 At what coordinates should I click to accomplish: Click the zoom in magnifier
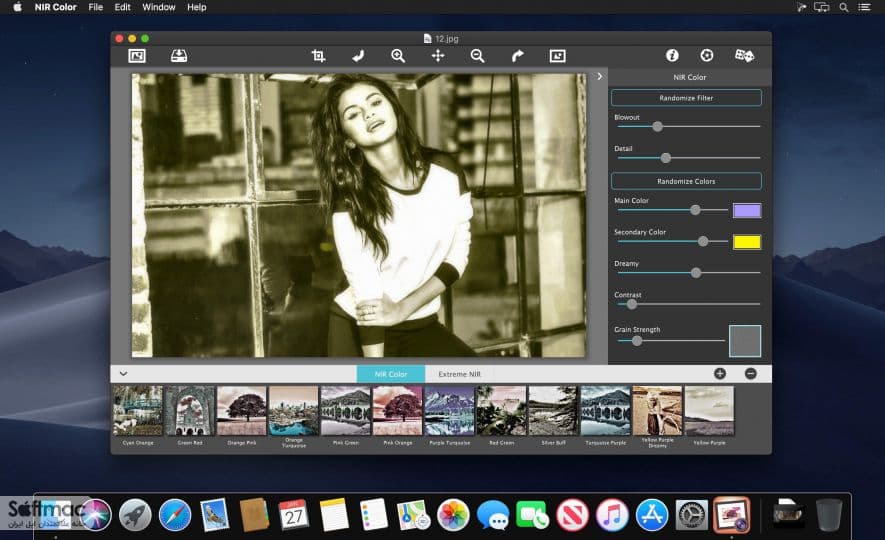point(398,56)
